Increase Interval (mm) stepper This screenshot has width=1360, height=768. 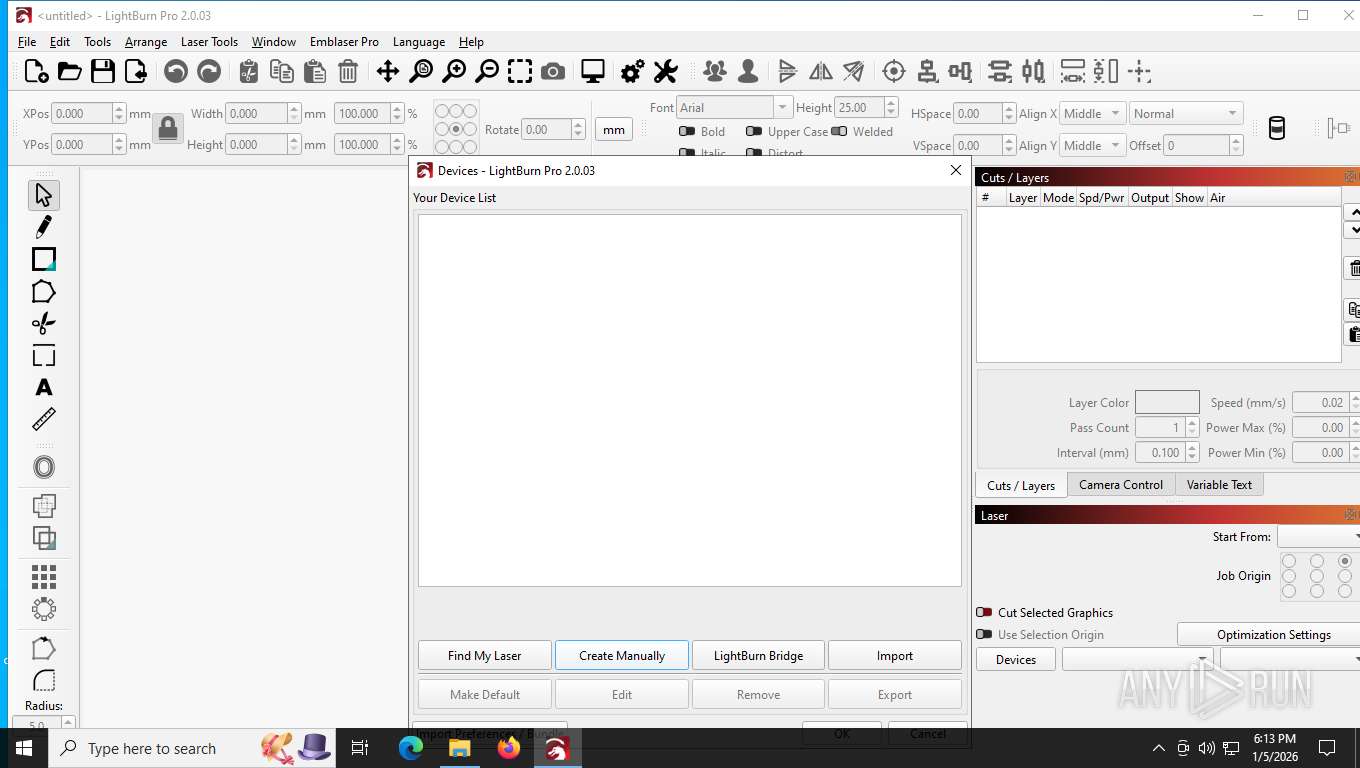coord(1192,447)
